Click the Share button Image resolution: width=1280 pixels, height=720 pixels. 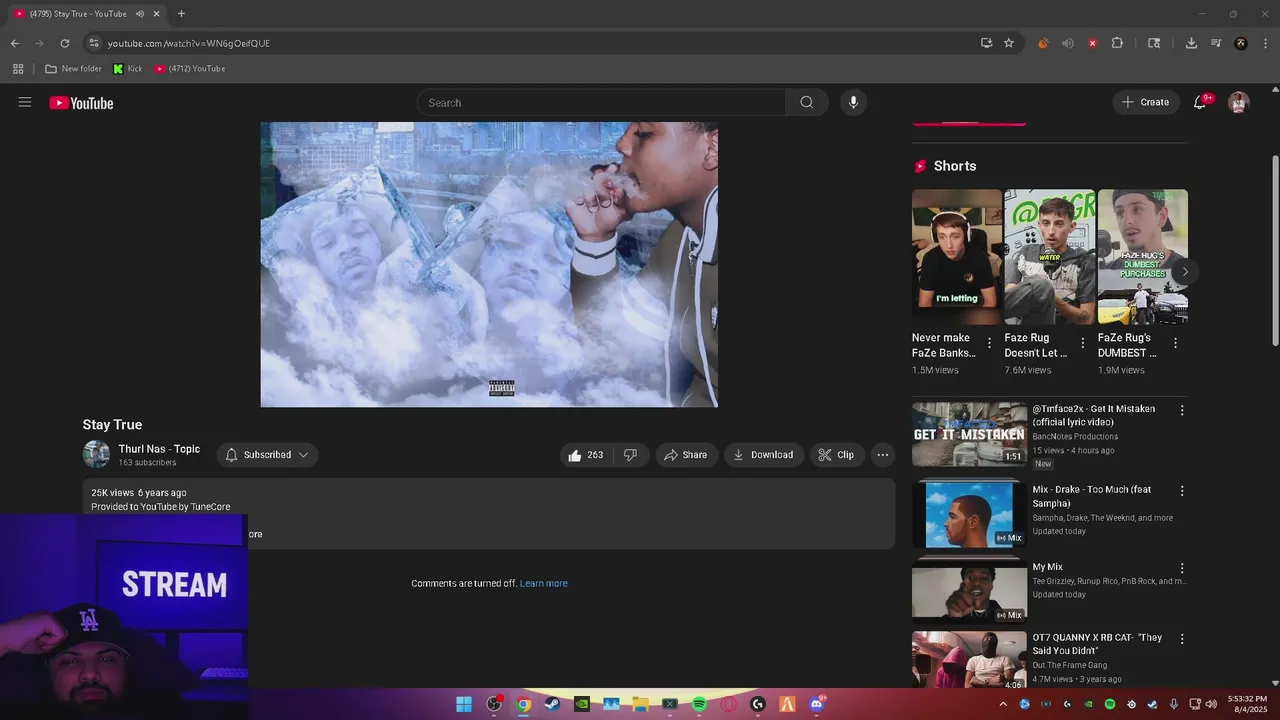point(686,455)
